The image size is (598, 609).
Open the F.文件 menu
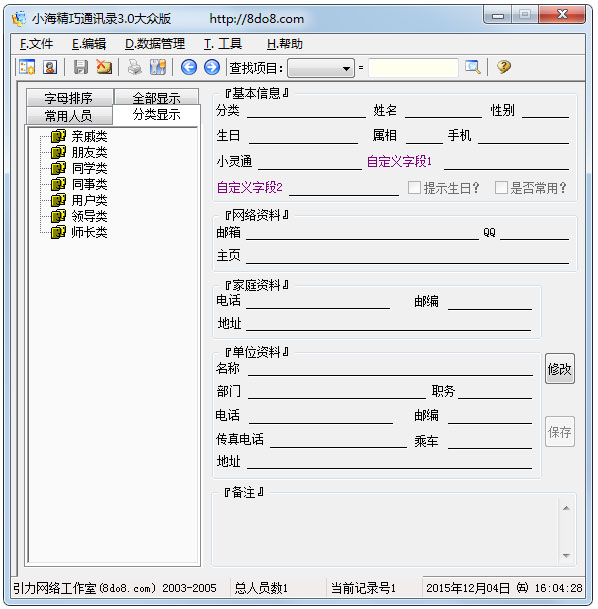coord(36,44)
